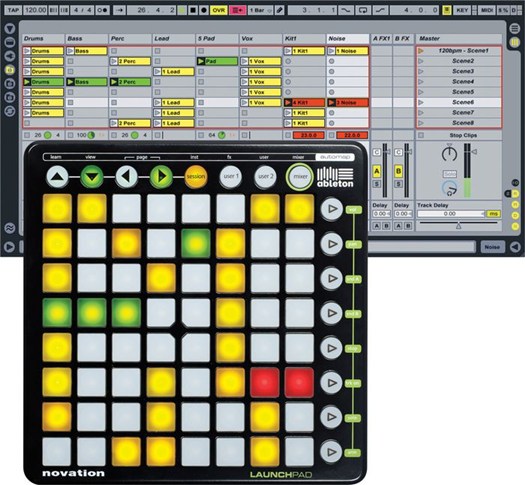Click the A FX1 volume fader handle
This screenshot has width=525, height=485.
pyautogui.click(x=388, y=152)
